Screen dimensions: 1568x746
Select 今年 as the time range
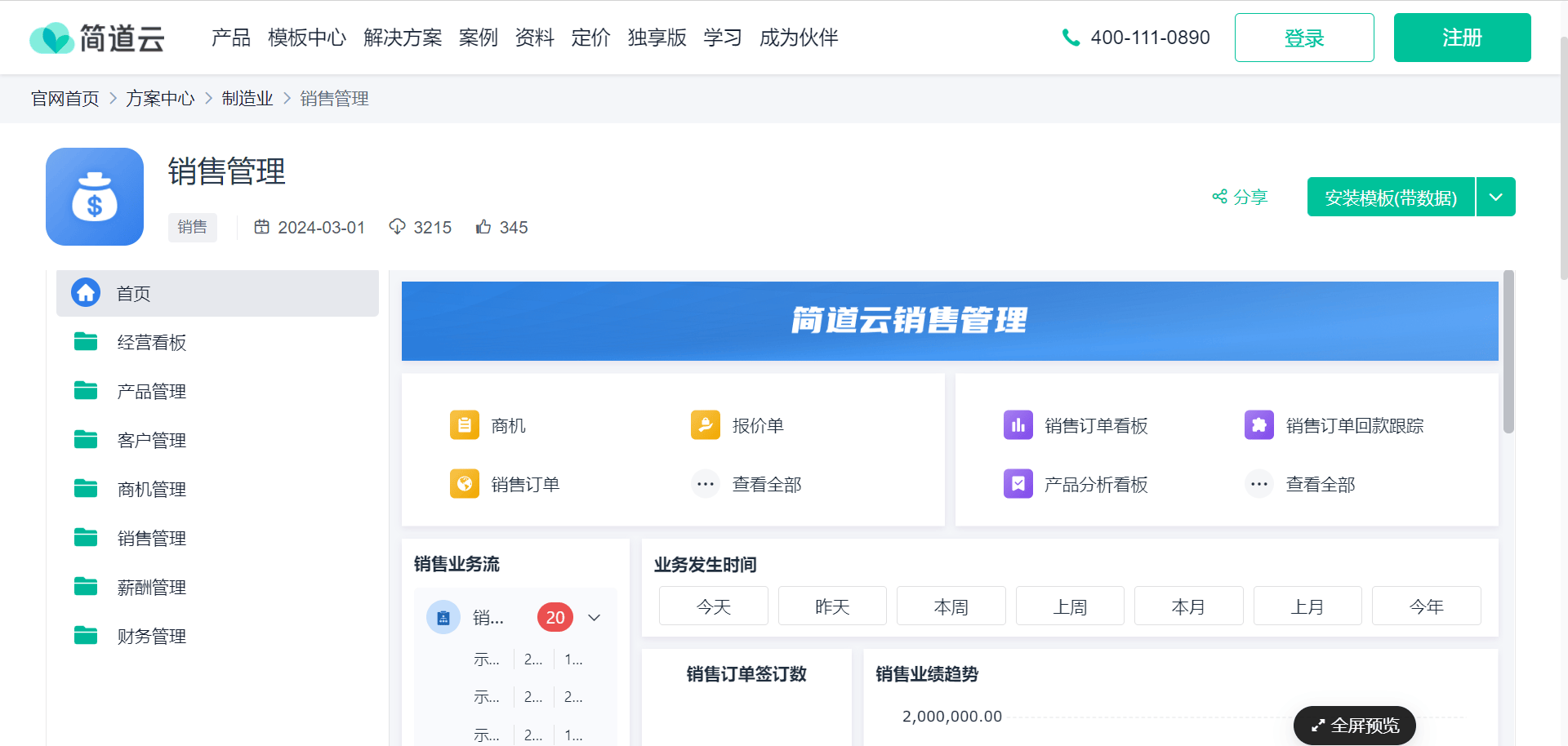pos(1426,606)
